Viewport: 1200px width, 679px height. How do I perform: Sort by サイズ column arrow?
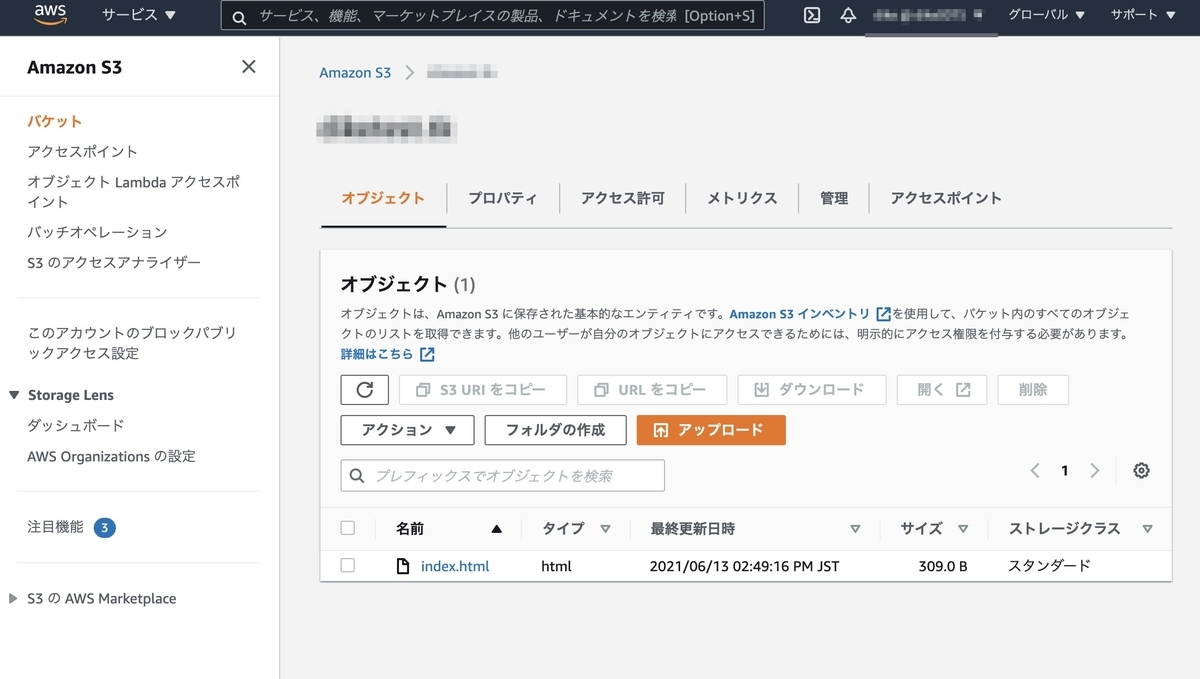(x=963, y=529)
